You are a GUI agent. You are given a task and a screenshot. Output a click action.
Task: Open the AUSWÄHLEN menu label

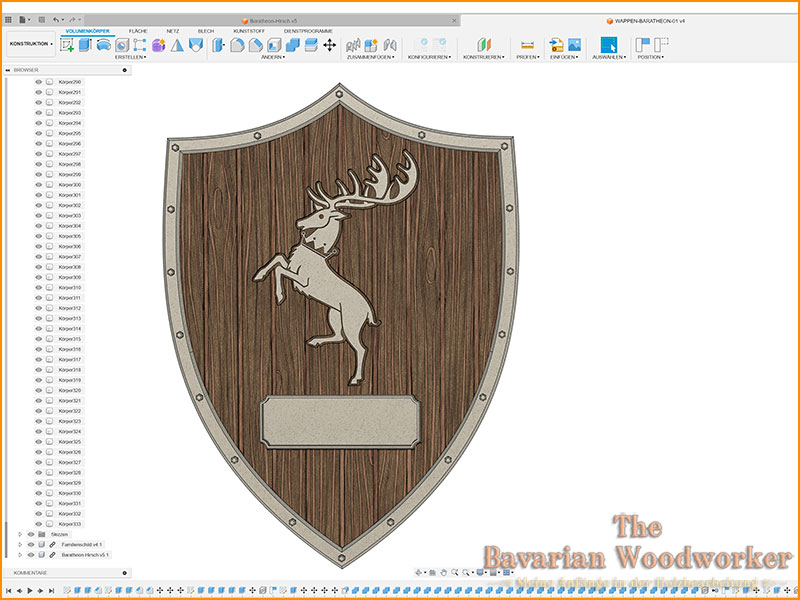pos(609,57)
